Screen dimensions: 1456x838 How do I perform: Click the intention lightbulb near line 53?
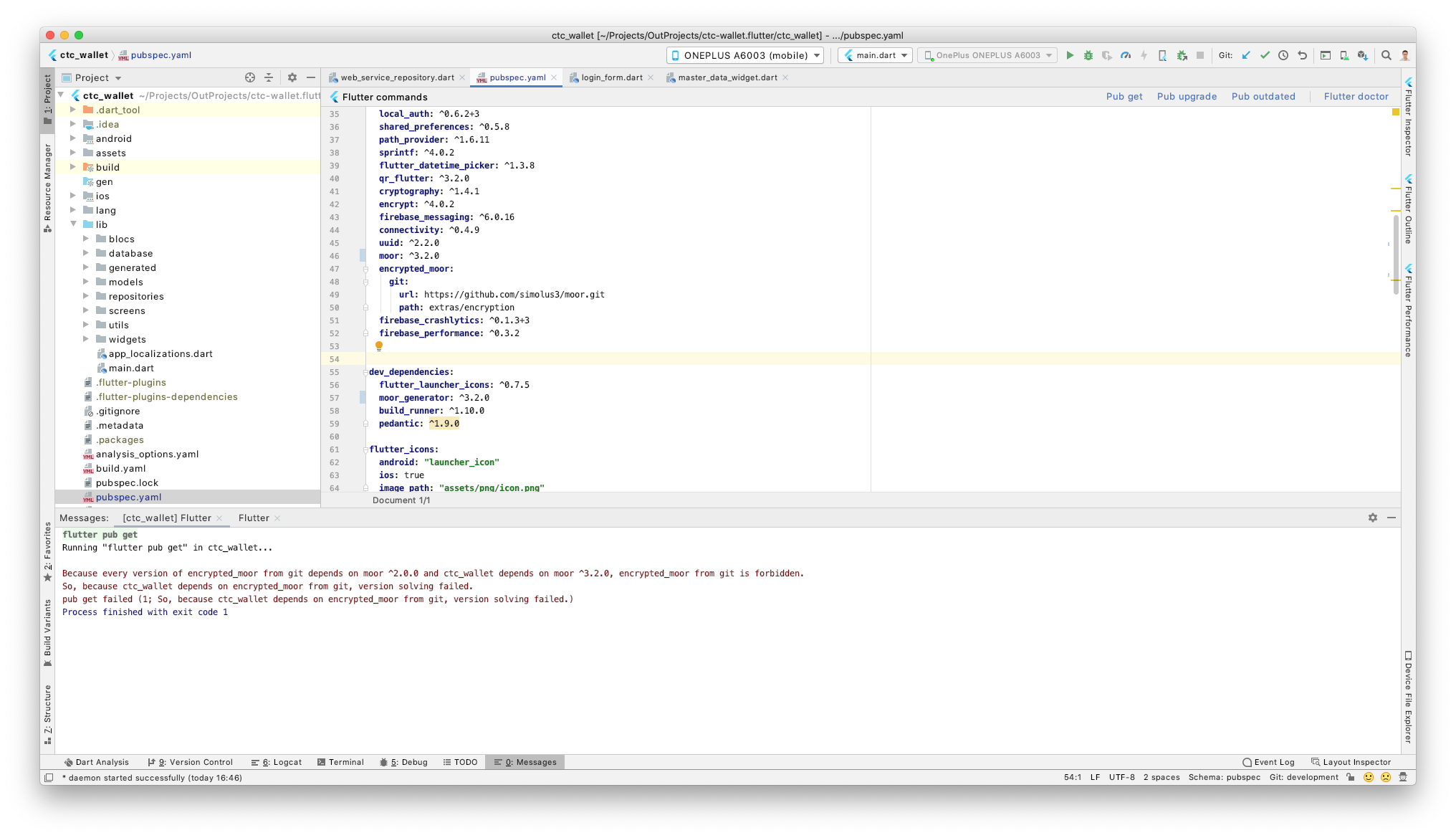click(x=379, y=346)
